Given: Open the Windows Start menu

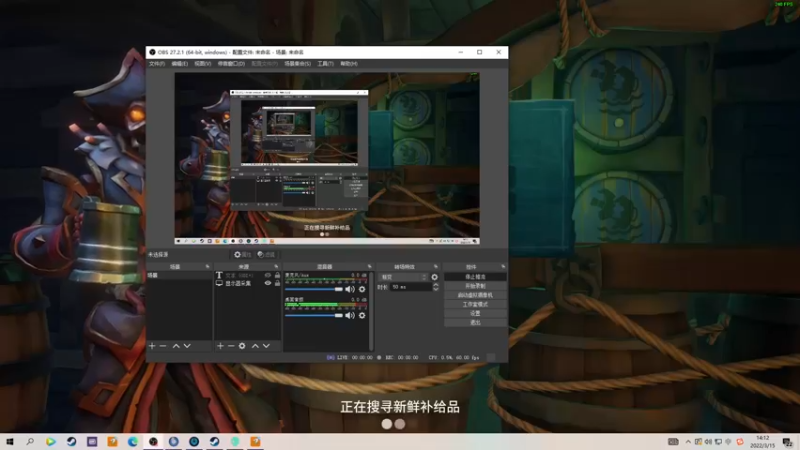Looking at the screenshot, I should [9, 441].
